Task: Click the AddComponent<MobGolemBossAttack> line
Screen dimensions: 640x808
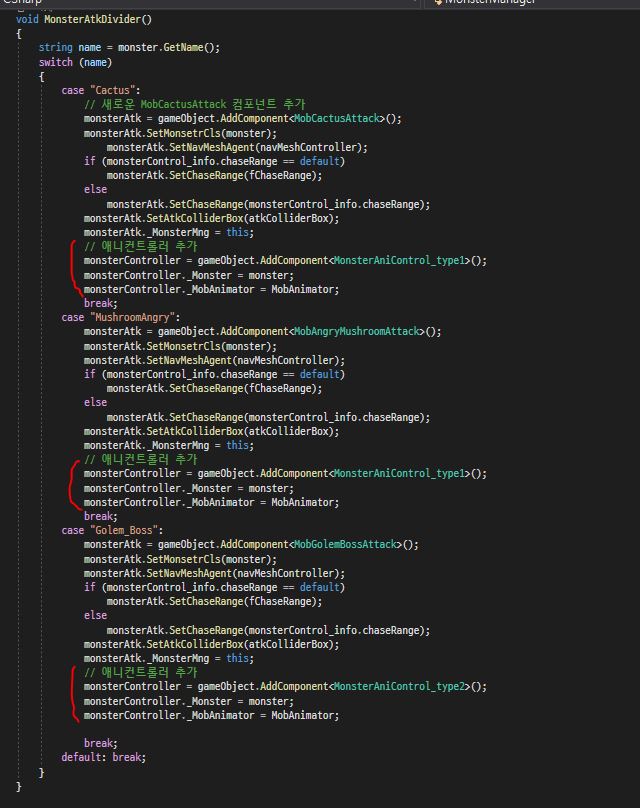Action: [251, 544]
